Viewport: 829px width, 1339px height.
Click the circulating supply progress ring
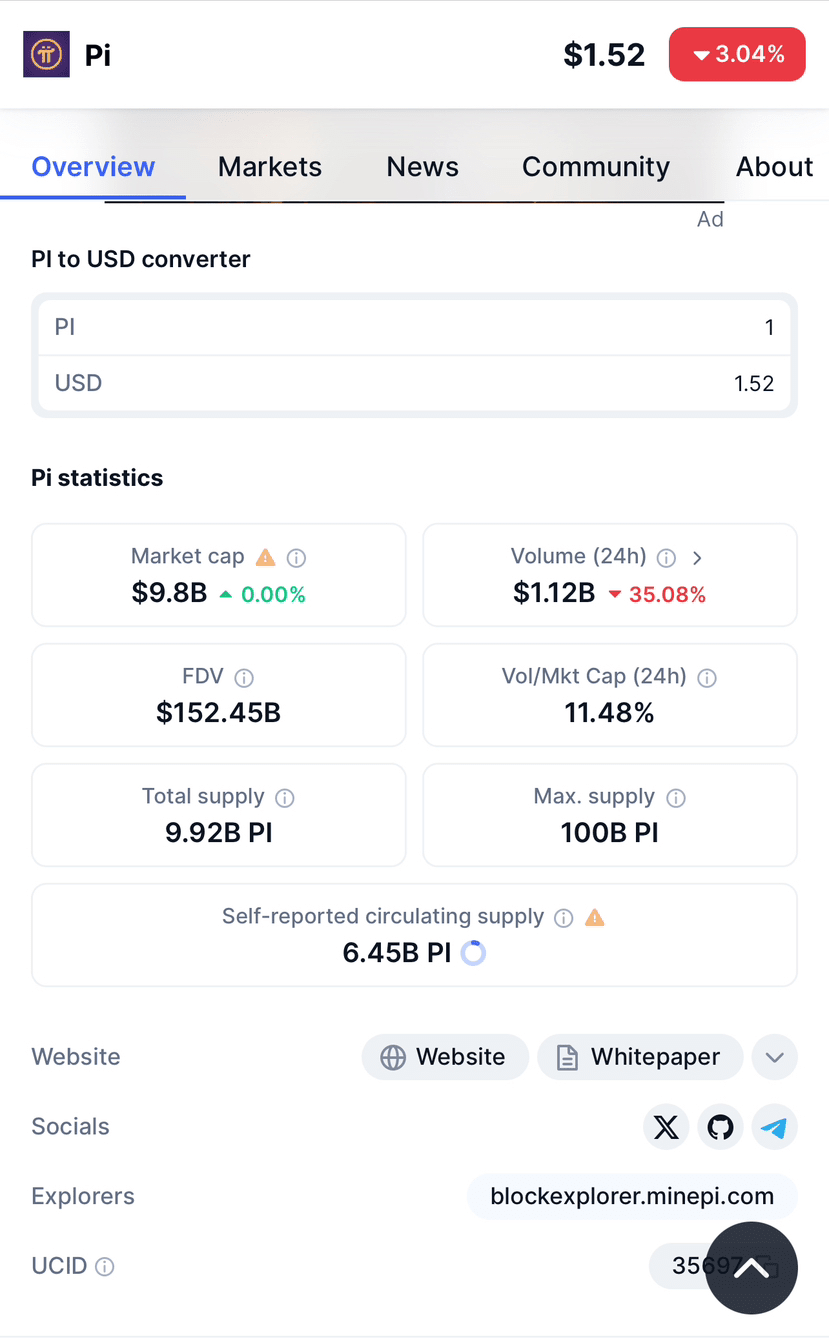click(473, 953)
